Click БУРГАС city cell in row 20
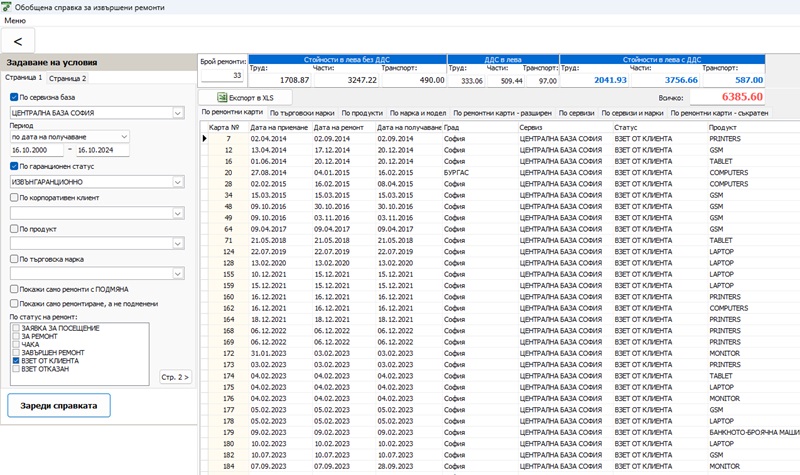800x475 pixels. point(480,172)
